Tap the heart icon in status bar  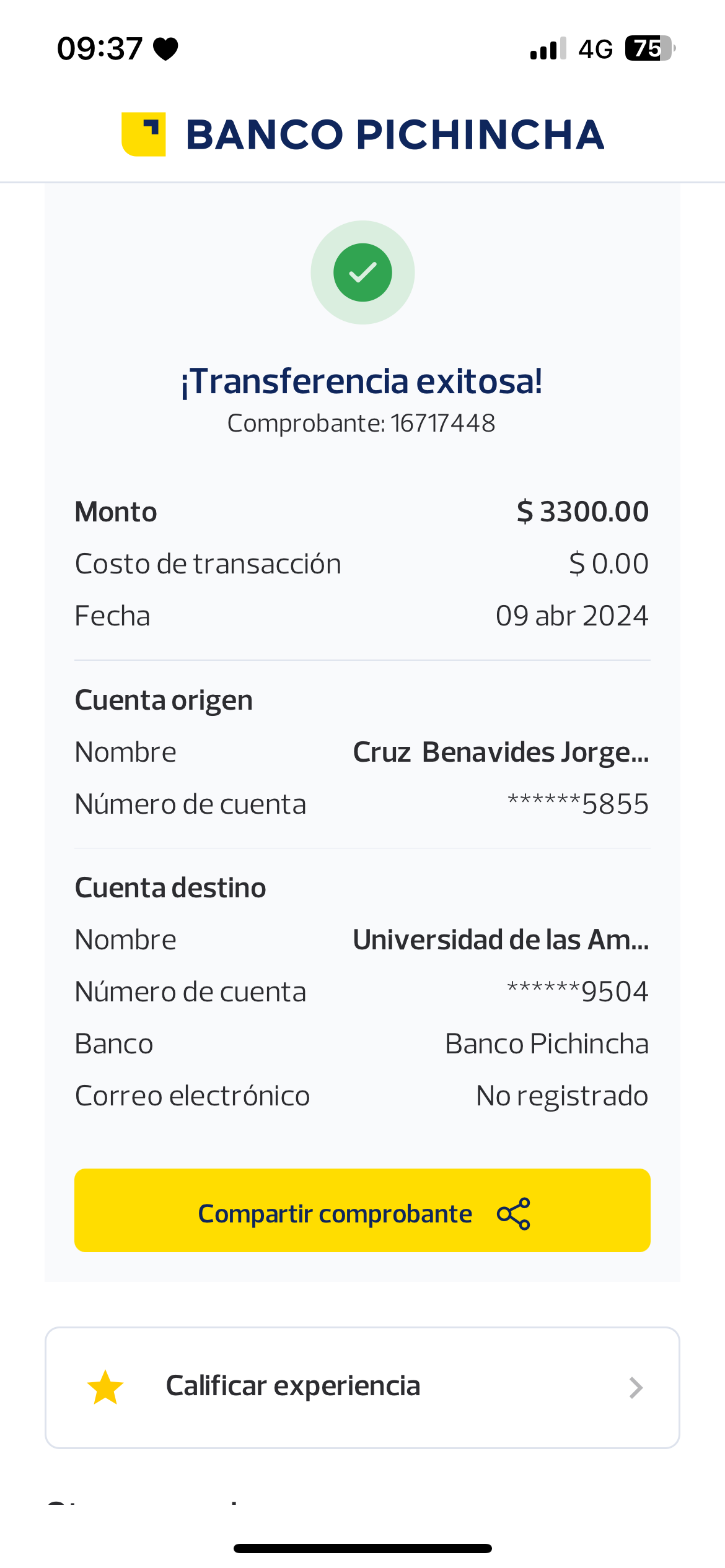(165, 49)
